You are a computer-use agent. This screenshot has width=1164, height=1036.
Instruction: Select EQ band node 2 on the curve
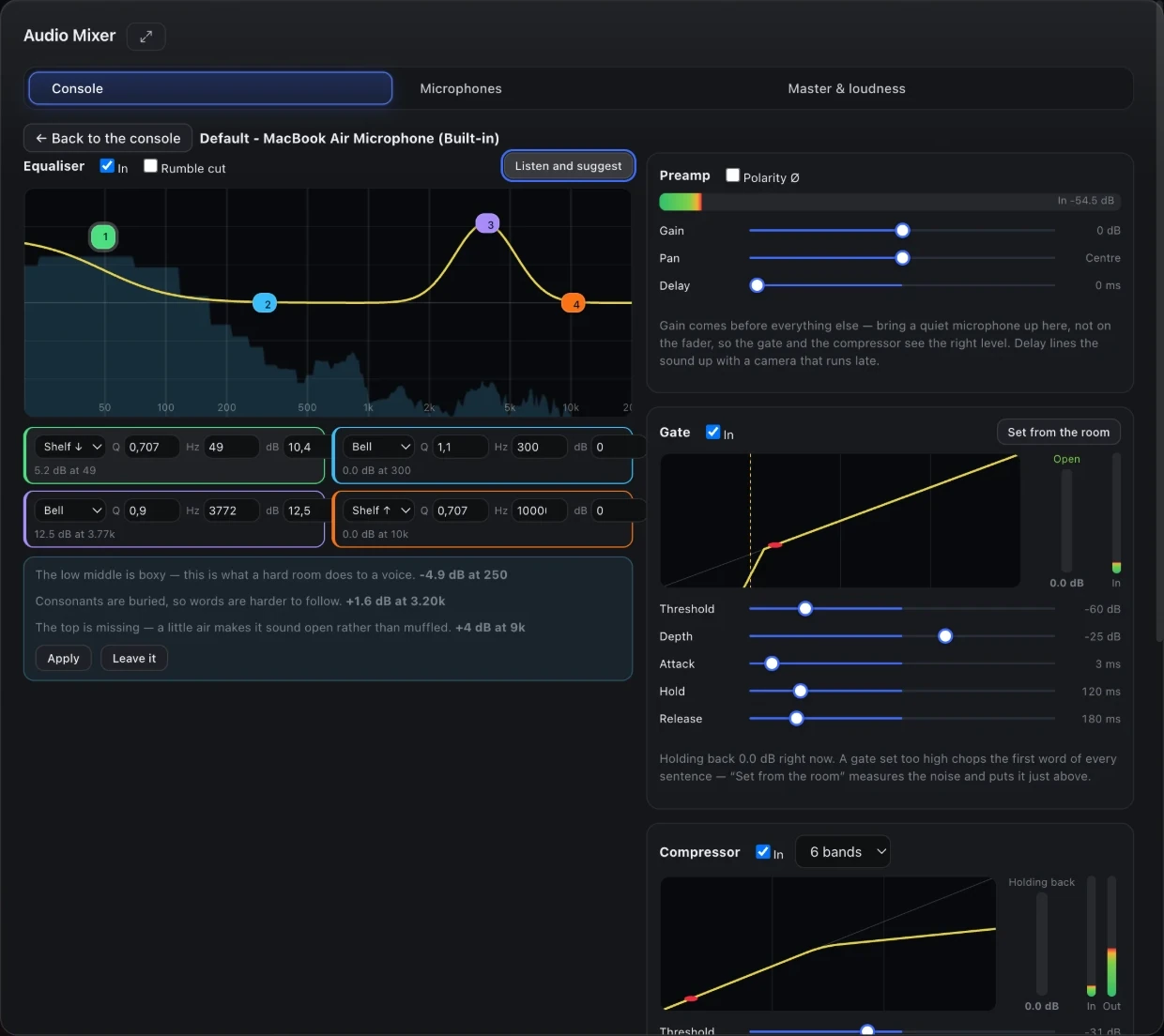[x=266, y=303]
